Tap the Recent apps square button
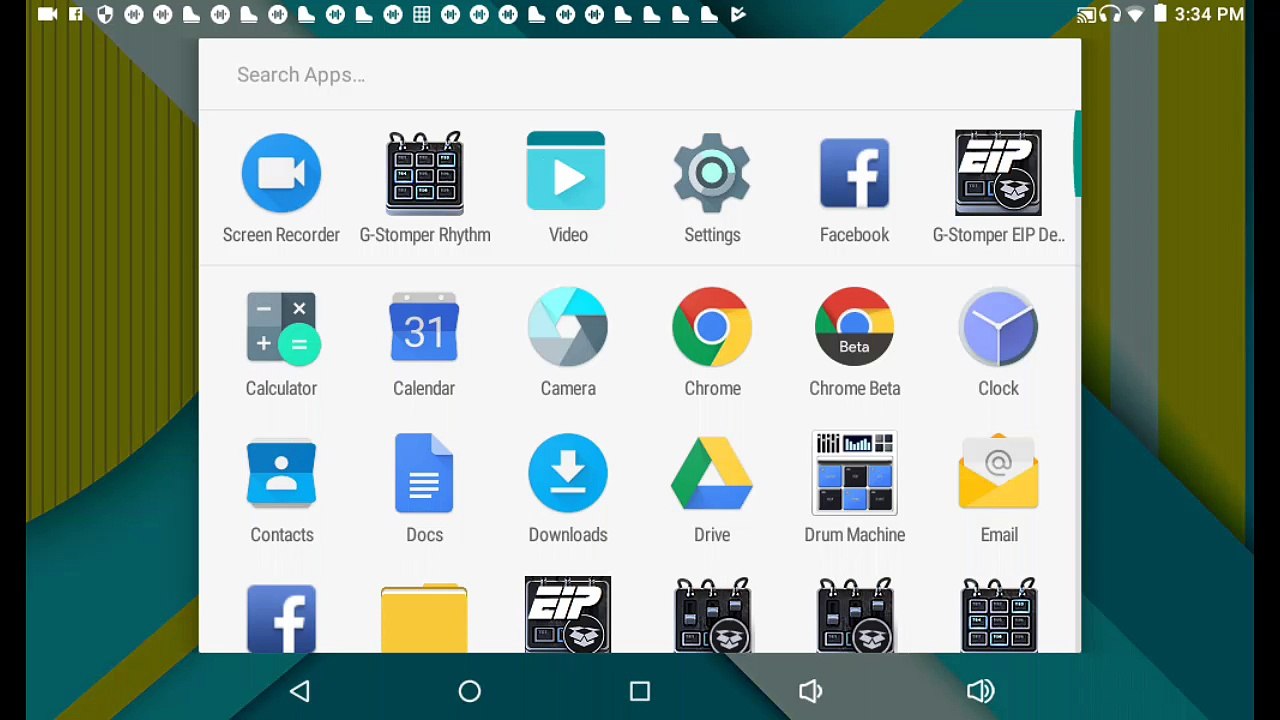The width and height of the screenshot is (1280, 720). click(640, 691)
